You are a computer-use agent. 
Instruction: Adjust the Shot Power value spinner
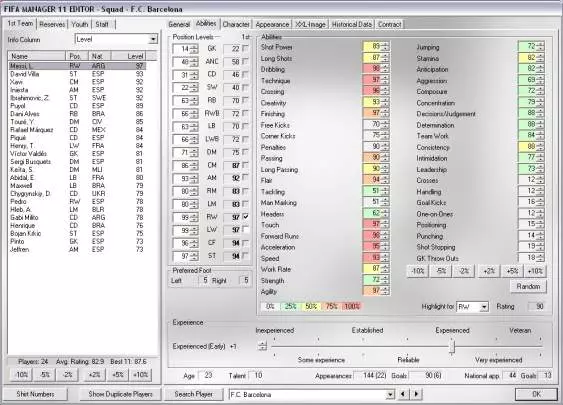(x=385, y=46)
